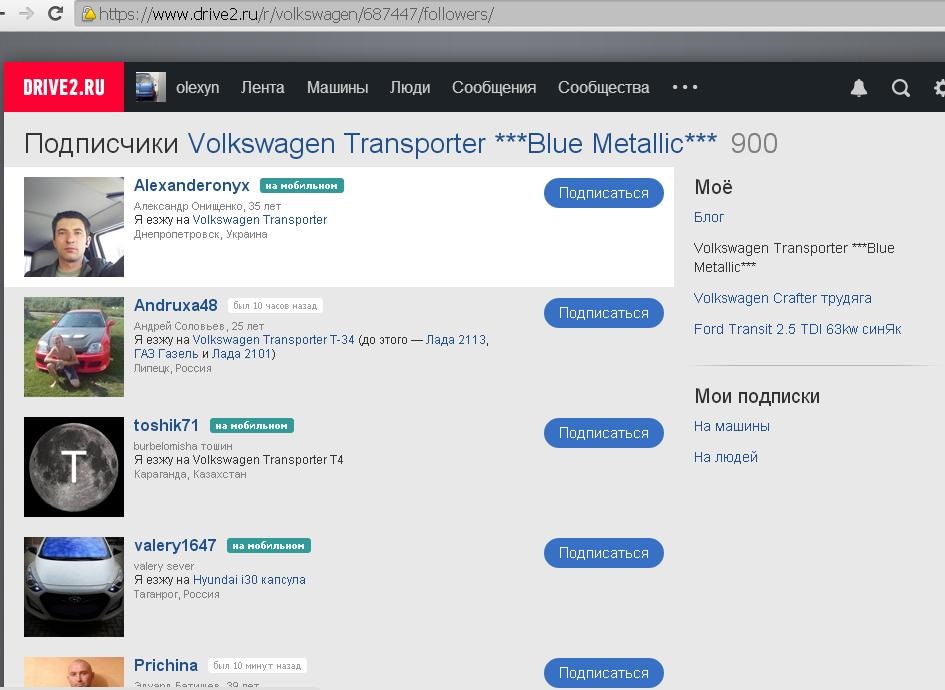
Task: Open Alexanderonyx profile name
Action: click(192, 185)
